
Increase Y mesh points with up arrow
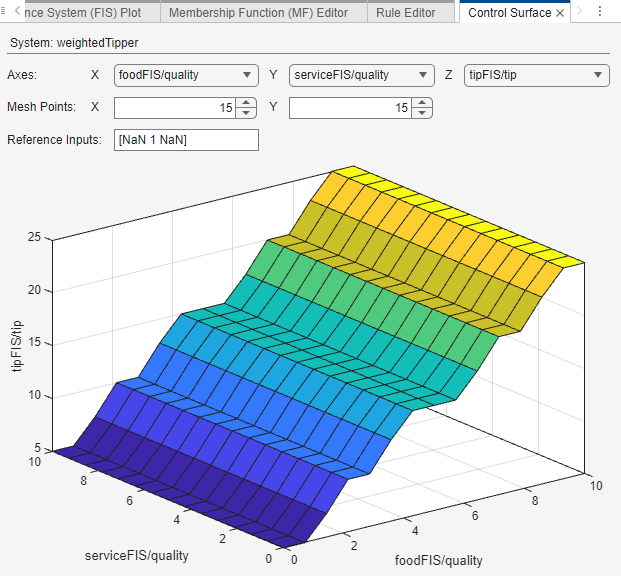(422, 103)
